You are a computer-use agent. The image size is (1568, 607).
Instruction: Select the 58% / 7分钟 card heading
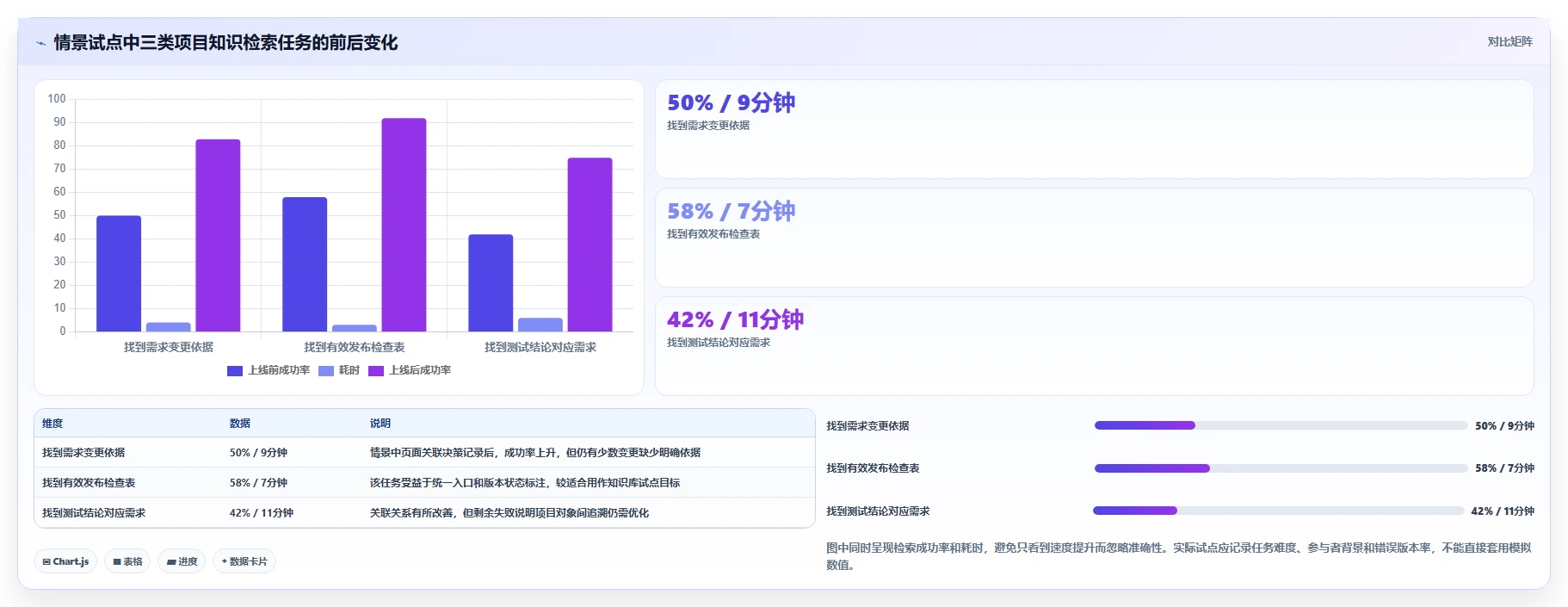pyautogui.click(x=732, y=211)
